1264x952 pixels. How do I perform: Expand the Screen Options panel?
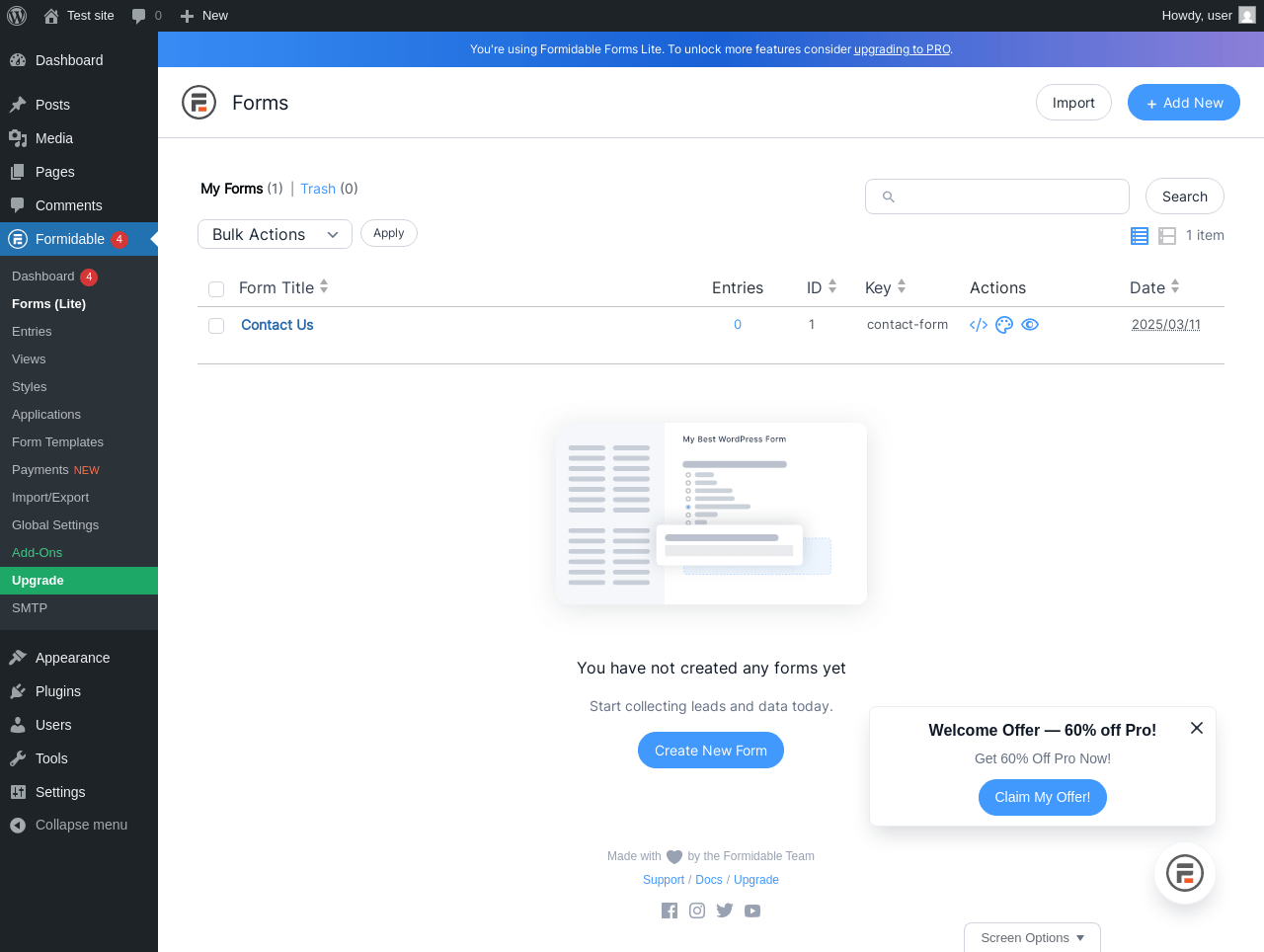[1032, 938]
